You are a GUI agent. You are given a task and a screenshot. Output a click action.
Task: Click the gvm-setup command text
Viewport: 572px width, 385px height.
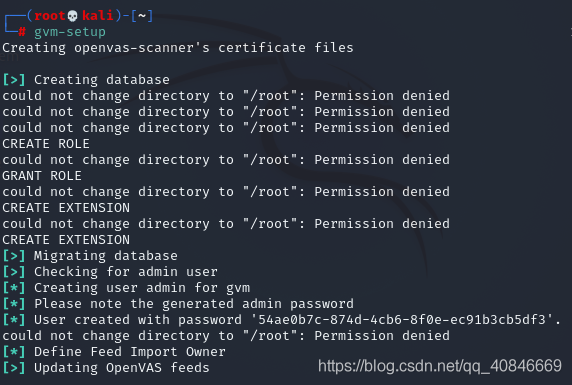click(x=70, y=32)
